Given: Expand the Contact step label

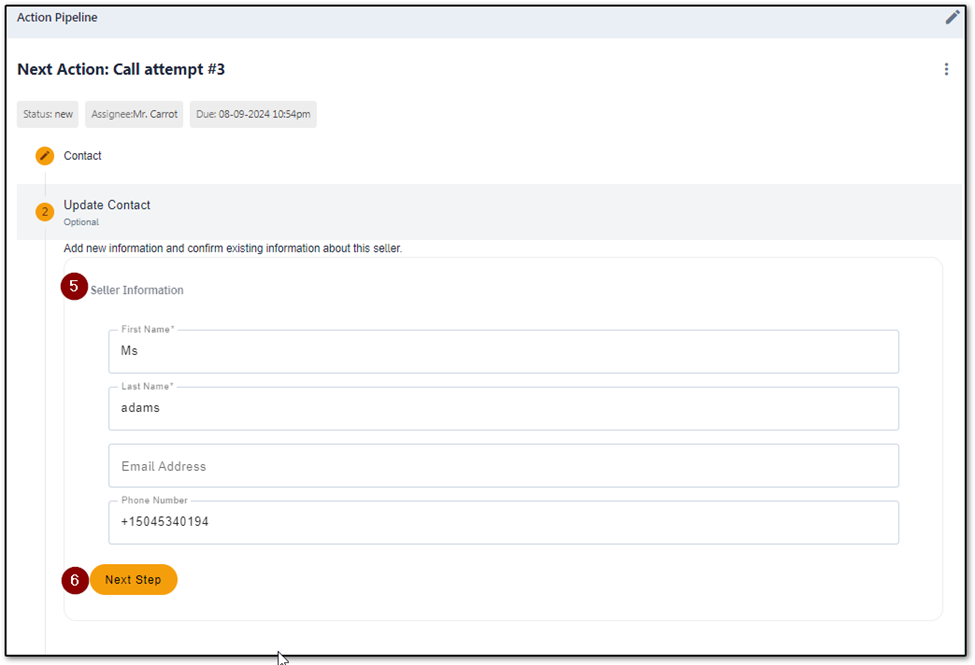Looking at the screenshot, I should pos(83,156).
